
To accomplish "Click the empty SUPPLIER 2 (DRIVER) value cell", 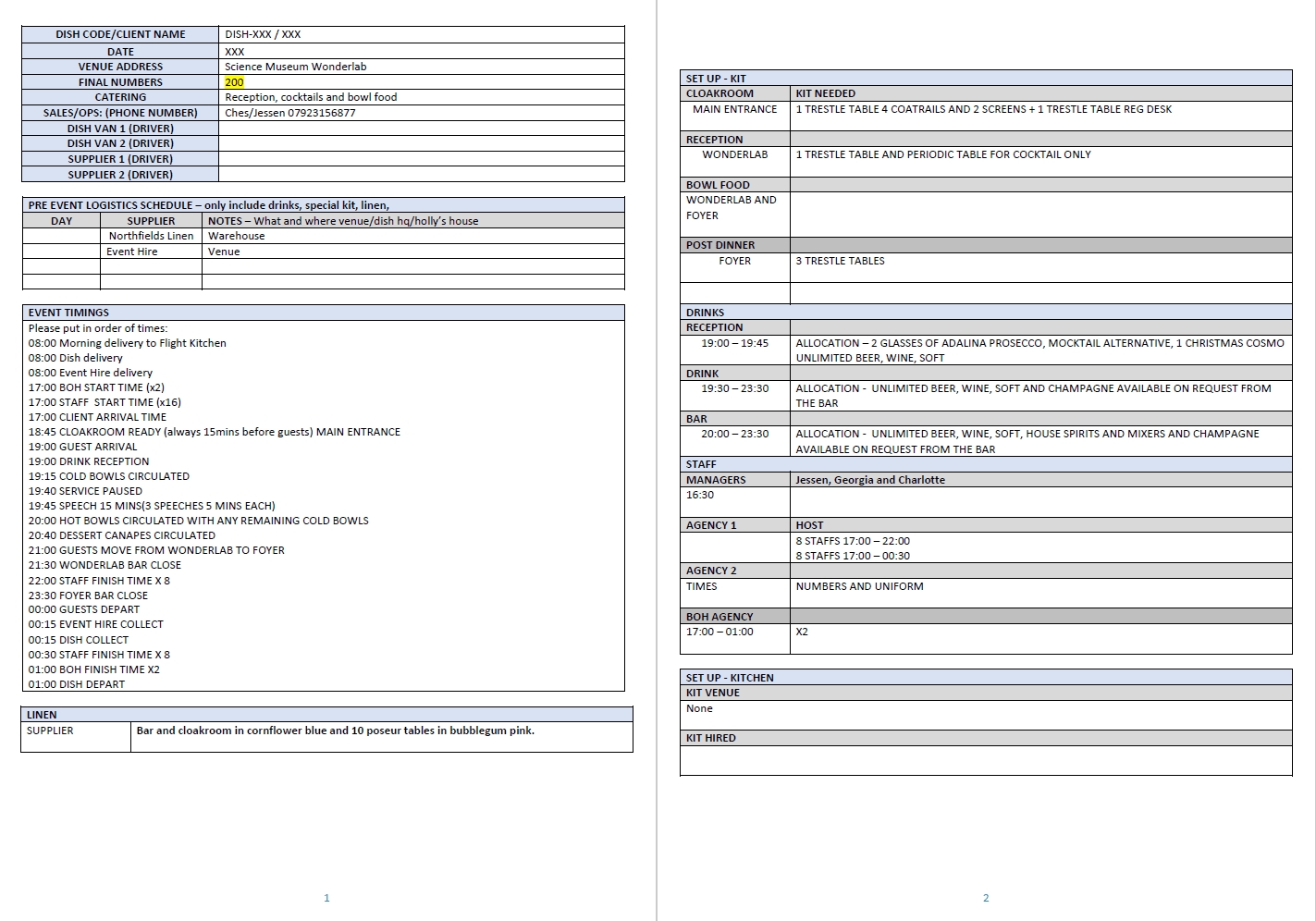I will click(421, 175).
